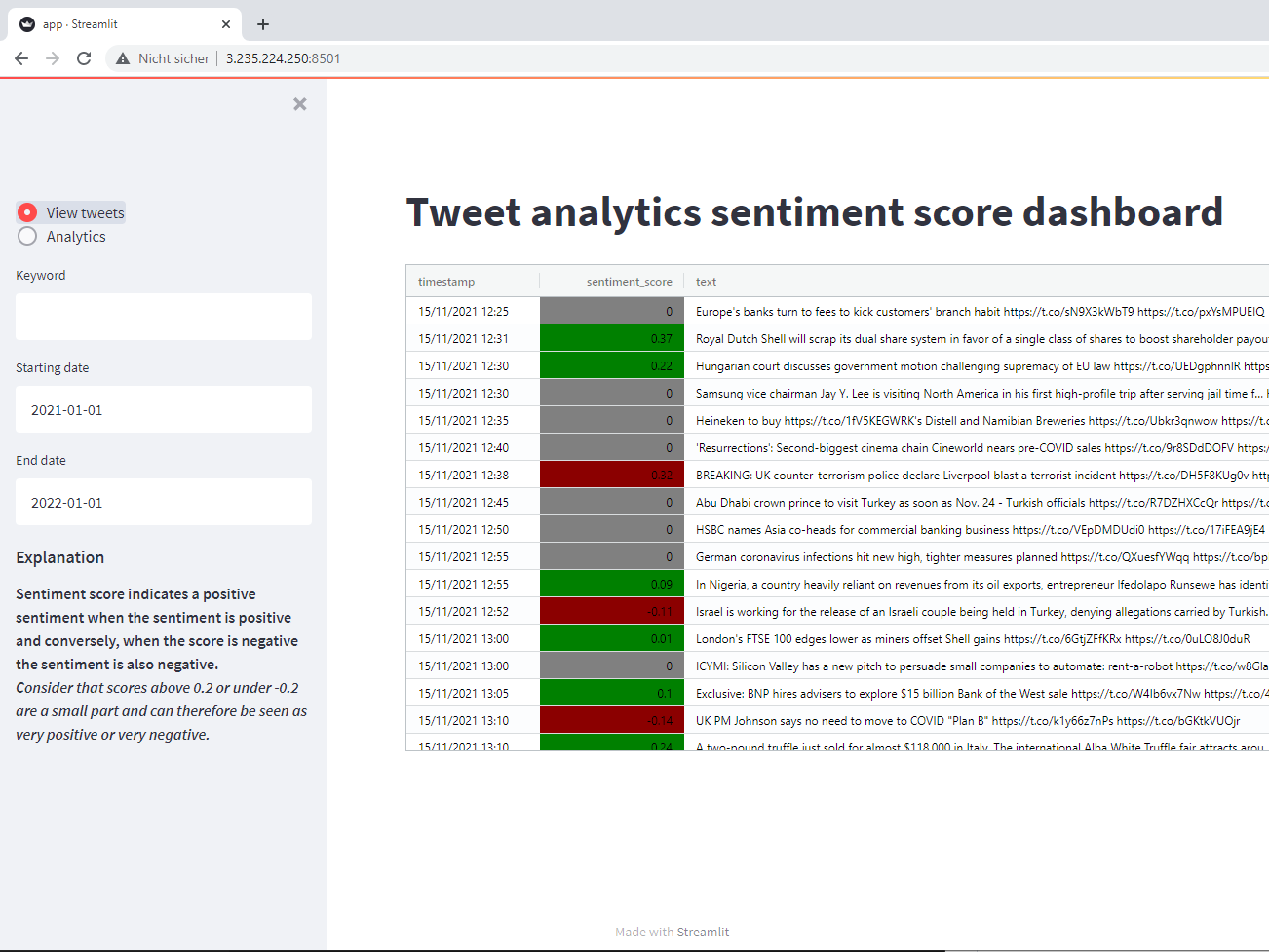Screen dimensions: 1269x952
Task: Select timestamp cell 15/11/2021 12:25
Action: (x=473, y=311)
